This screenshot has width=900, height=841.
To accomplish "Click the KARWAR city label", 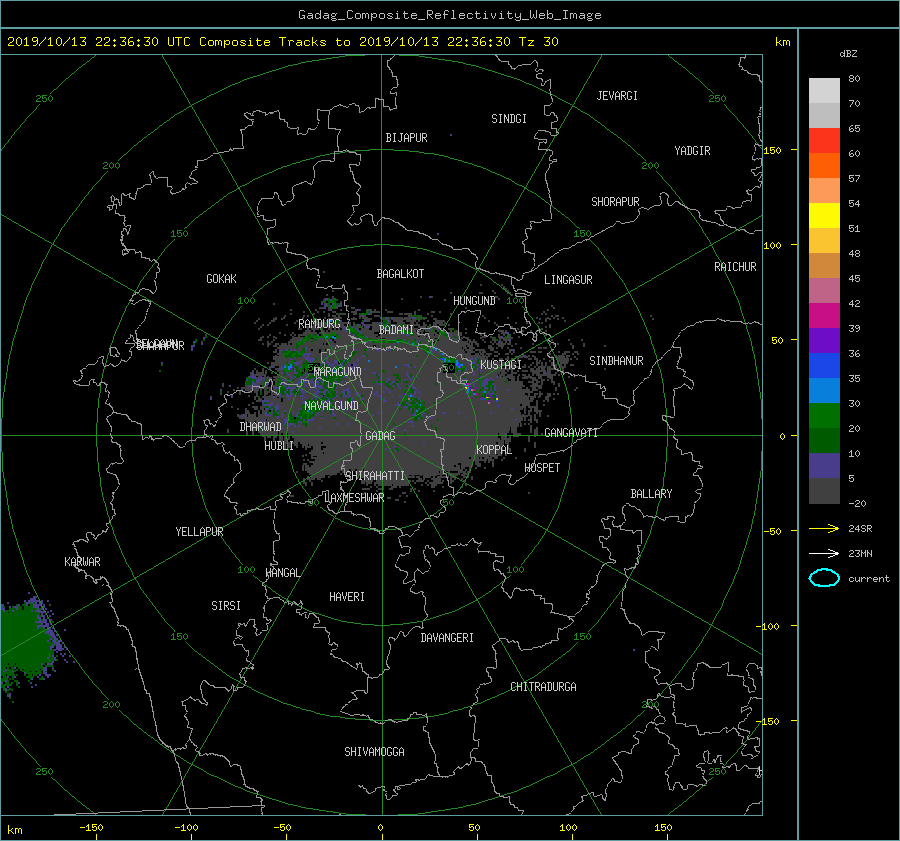I will (x=82, y=561).
